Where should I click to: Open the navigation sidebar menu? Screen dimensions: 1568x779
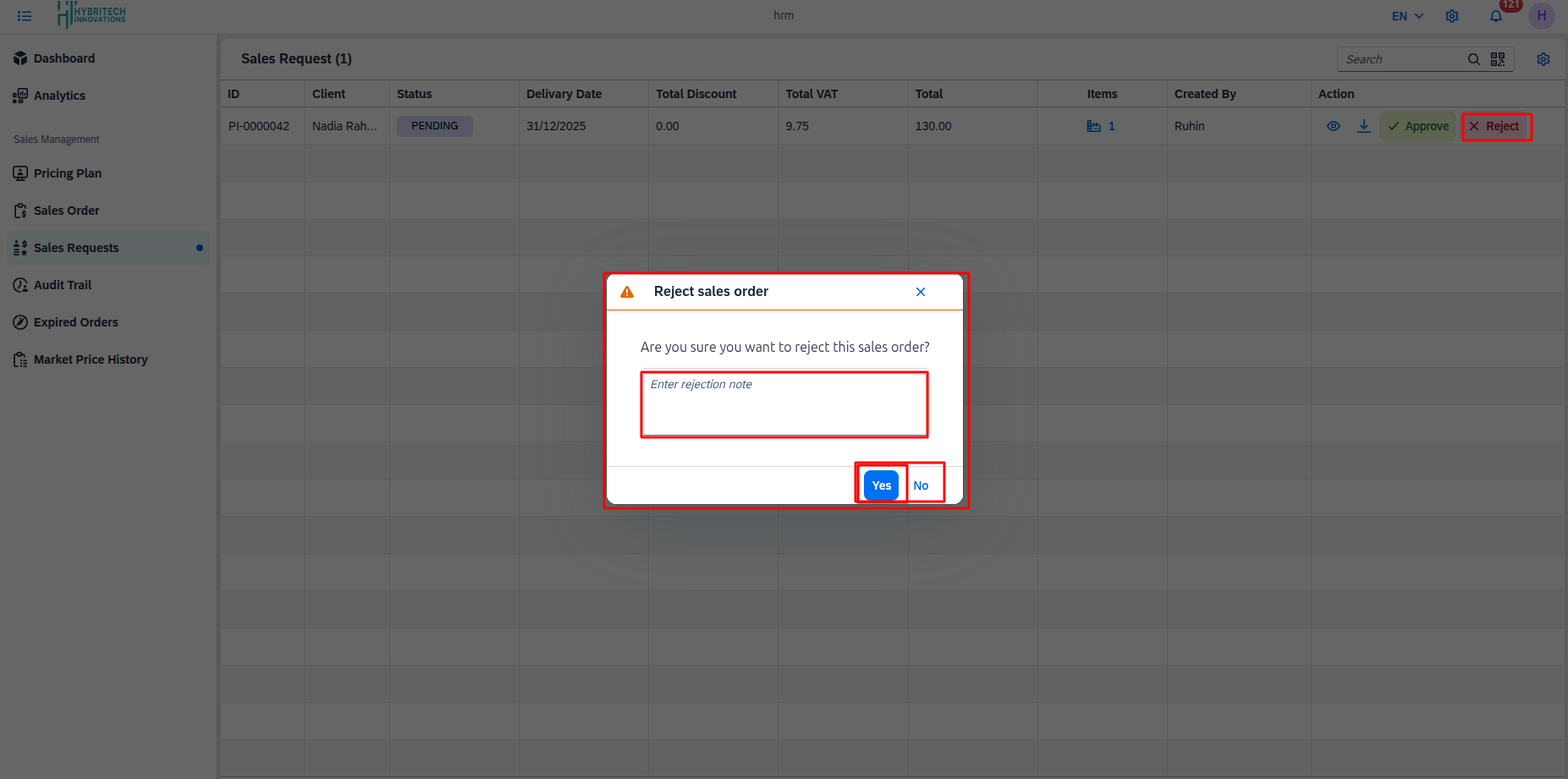pyautogui.click(x=25, y=15)
